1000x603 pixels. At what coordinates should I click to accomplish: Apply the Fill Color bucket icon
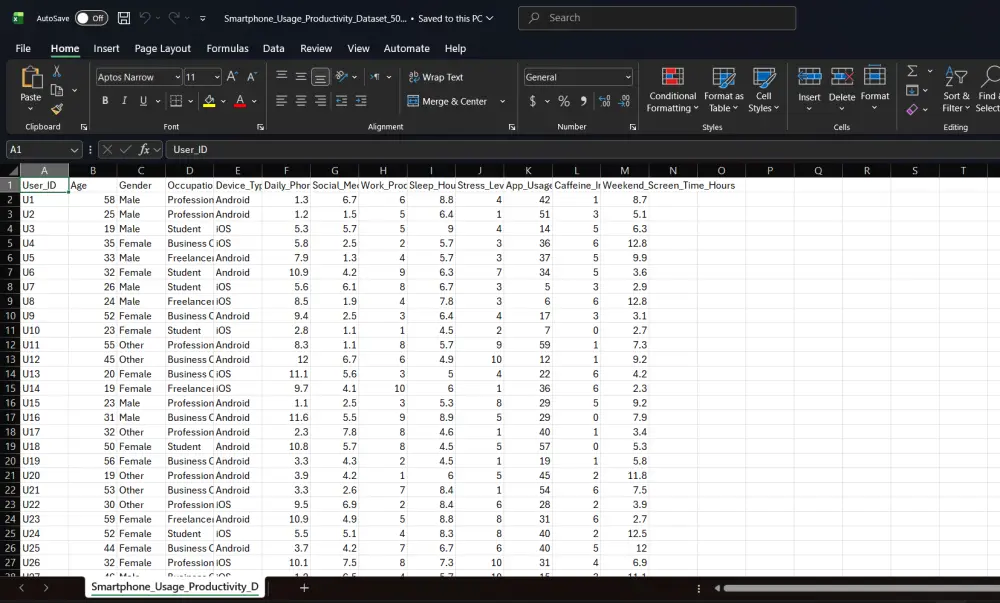[x=209, y=101]
